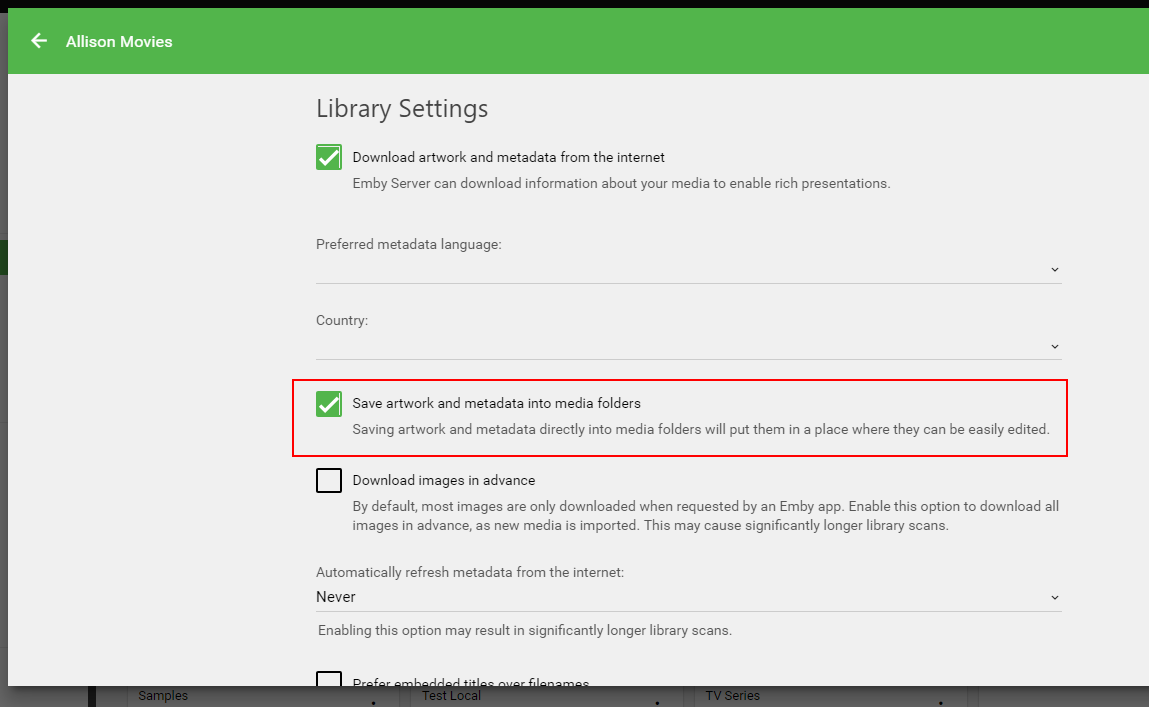
Task: Open the Automatically refresh metadata dropdown showing Never
Action: [x=688, y=597]
